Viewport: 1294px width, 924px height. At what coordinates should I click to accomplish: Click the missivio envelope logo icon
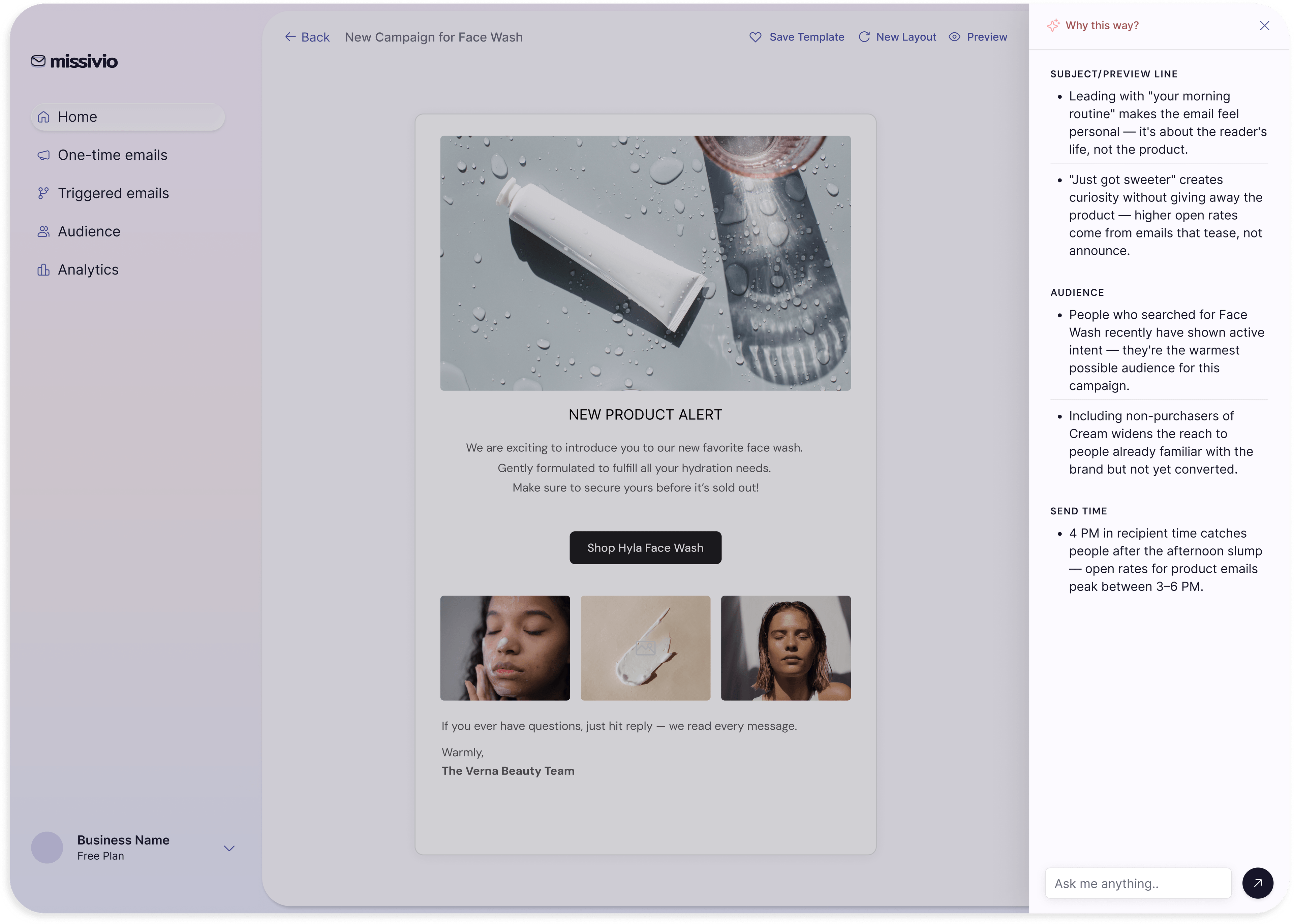coord(38,61)
